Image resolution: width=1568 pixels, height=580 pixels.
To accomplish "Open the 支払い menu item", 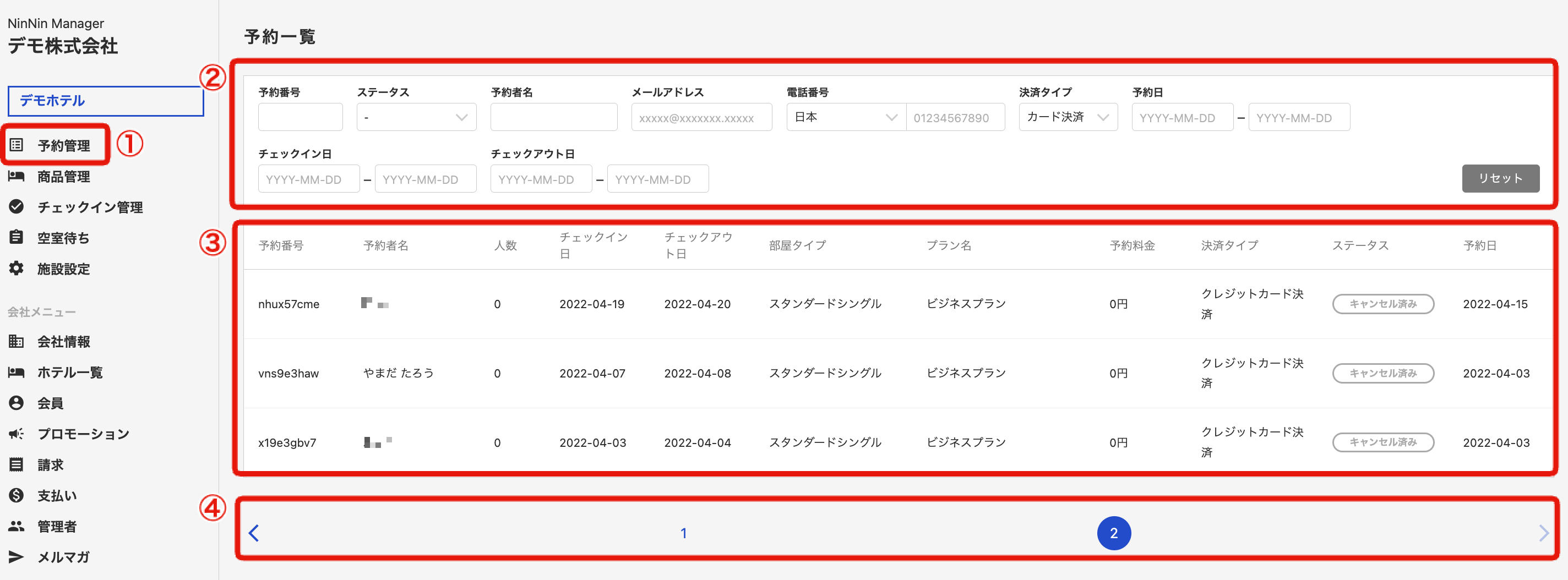I will [57, 495].
